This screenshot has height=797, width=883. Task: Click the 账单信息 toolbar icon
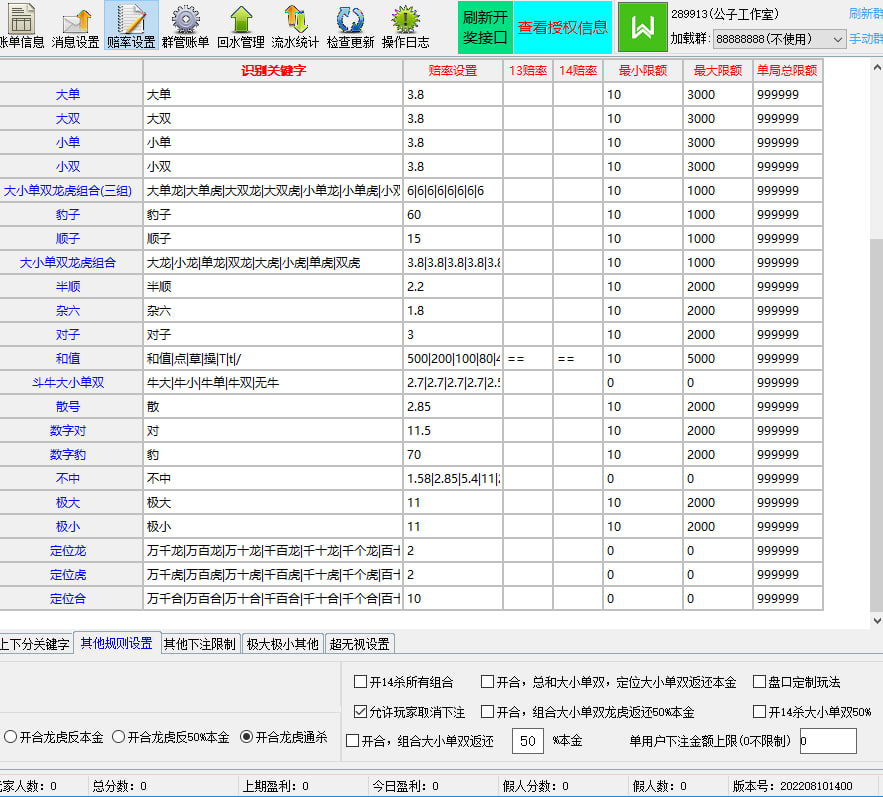(21, 20)
